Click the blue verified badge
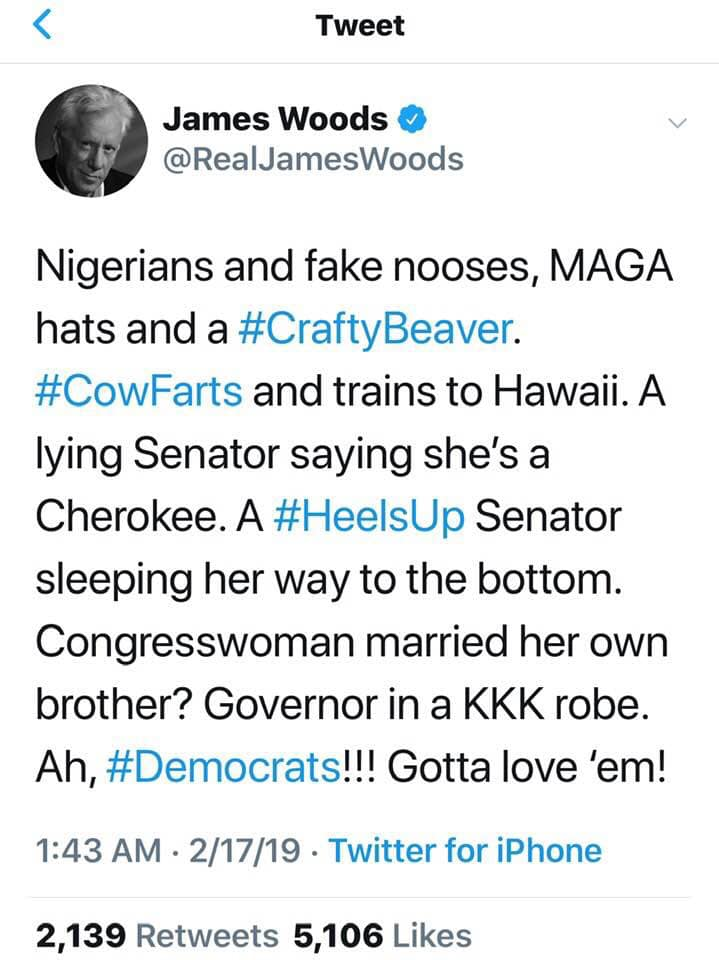The image size is (719, 960). (x=412, y=119)
